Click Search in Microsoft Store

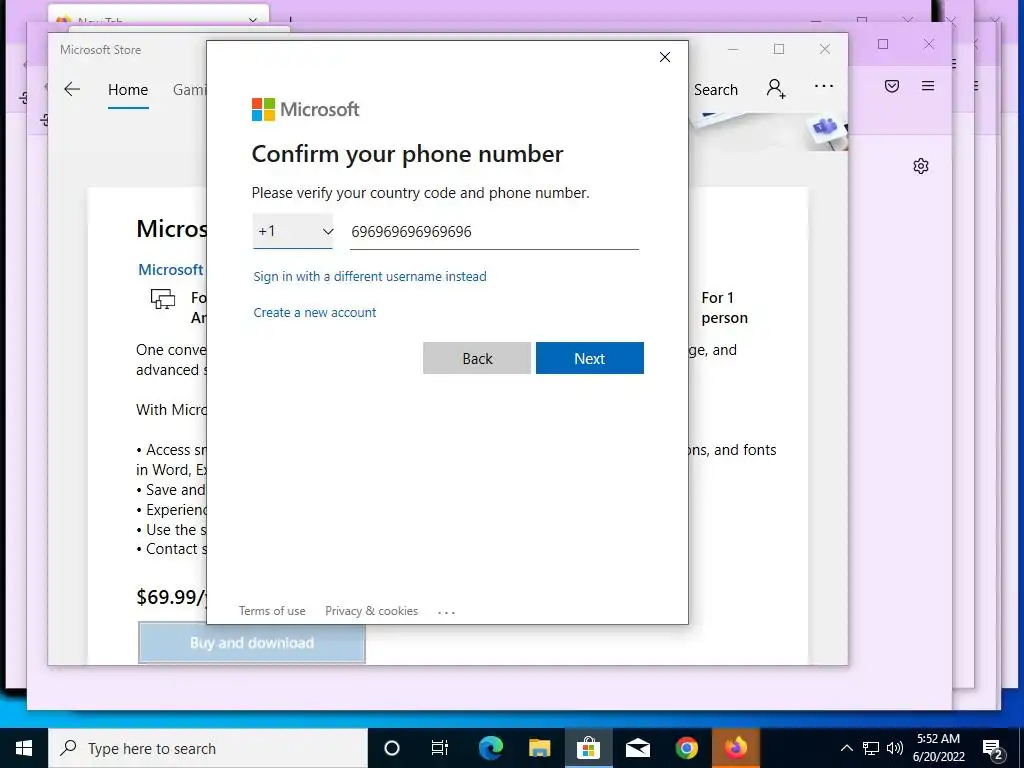(716, 89)
